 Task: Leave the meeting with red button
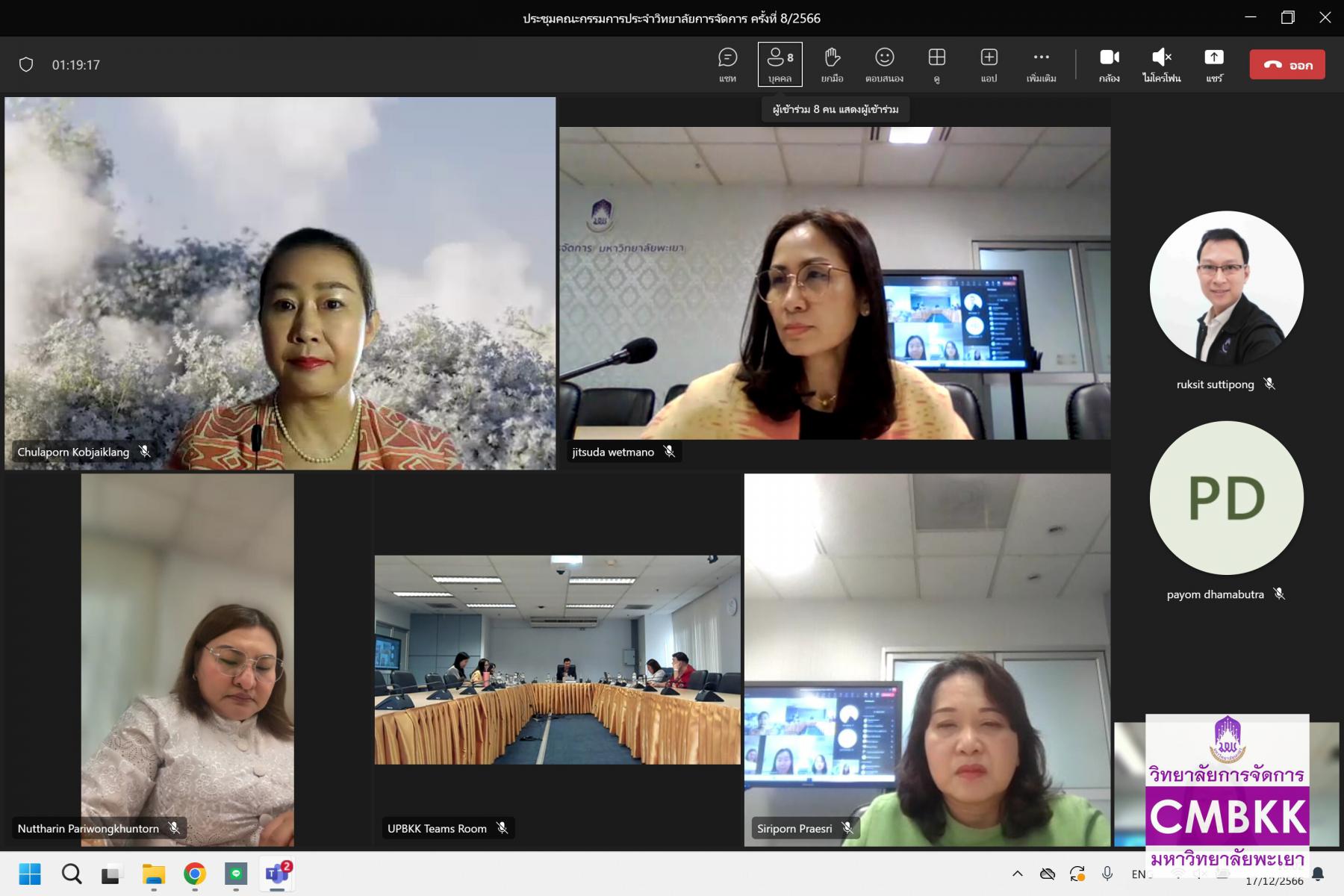(1287, 65)
